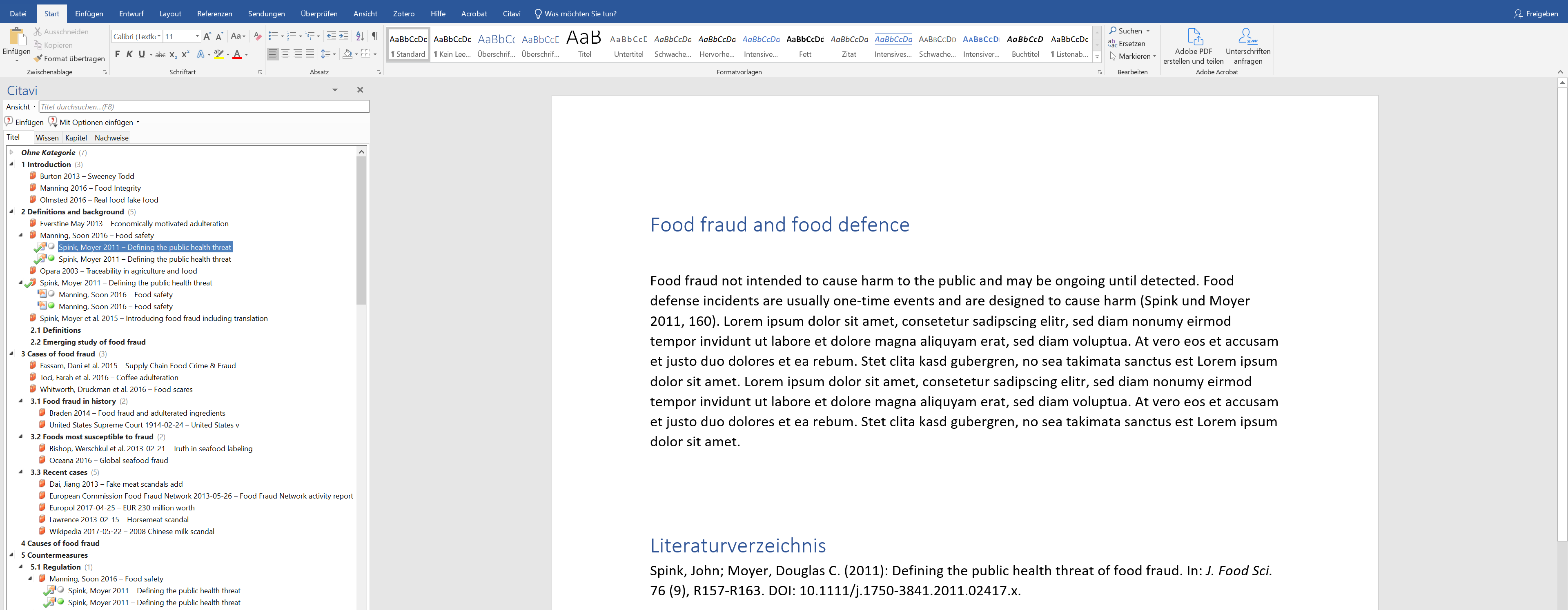Center-align the paragraph
The height and width of the screenshot is (610, 1568).
(285, 54)
